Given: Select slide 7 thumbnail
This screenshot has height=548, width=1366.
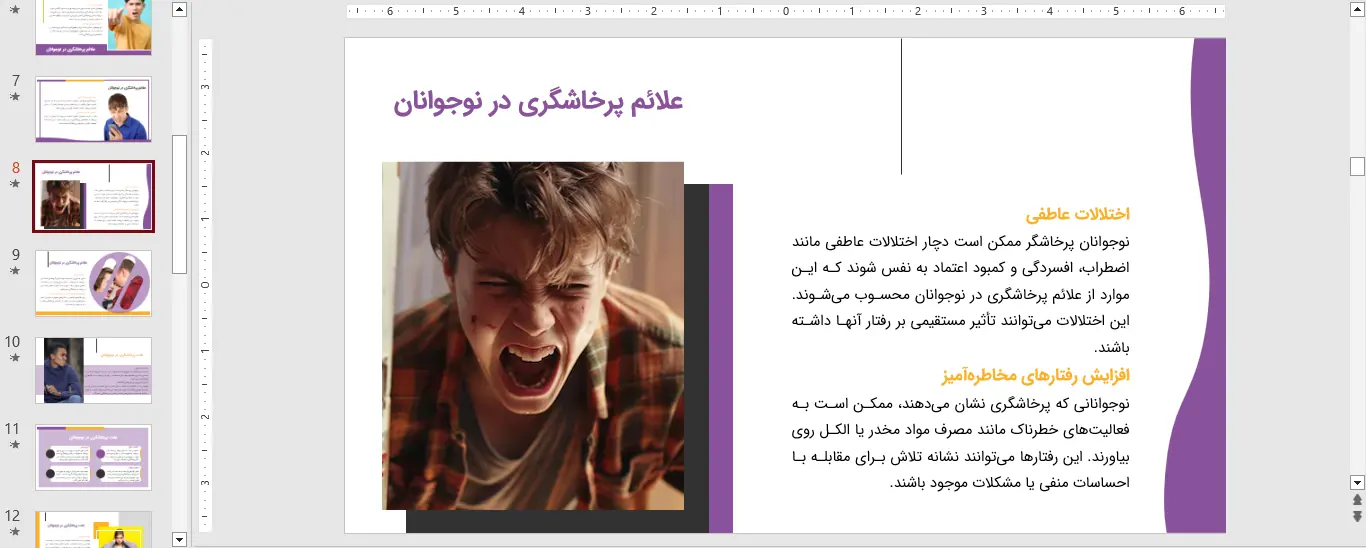Looking at the screenshot, I should (93, 110).
